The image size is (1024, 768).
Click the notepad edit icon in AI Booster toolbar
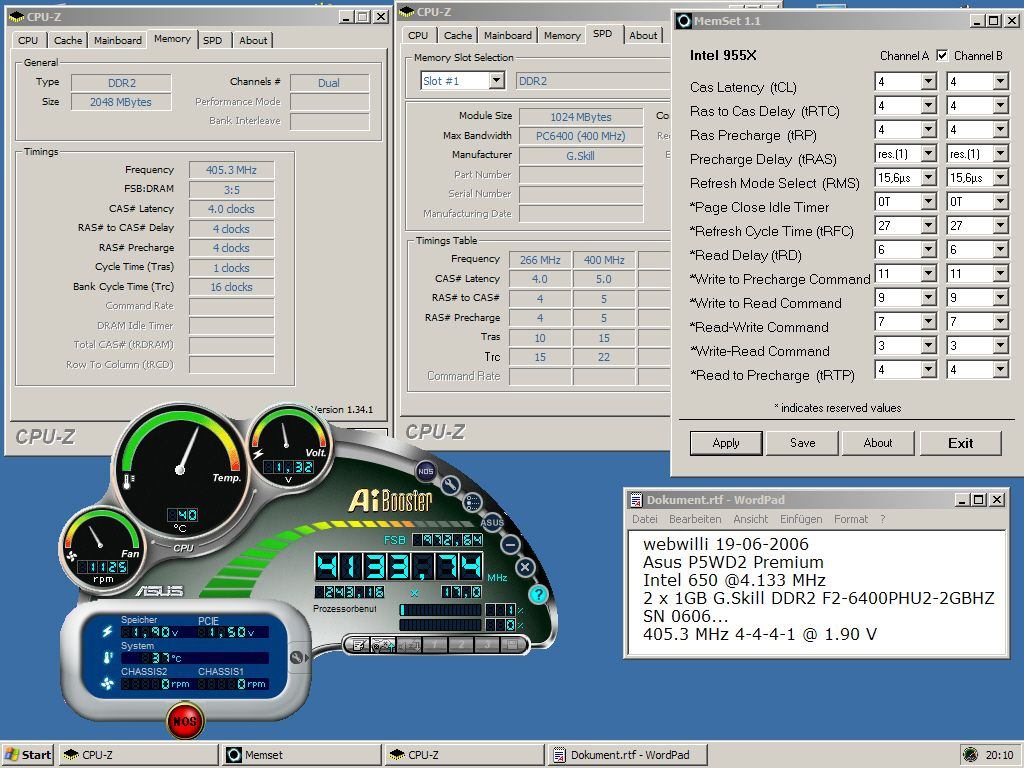(359, 645)
